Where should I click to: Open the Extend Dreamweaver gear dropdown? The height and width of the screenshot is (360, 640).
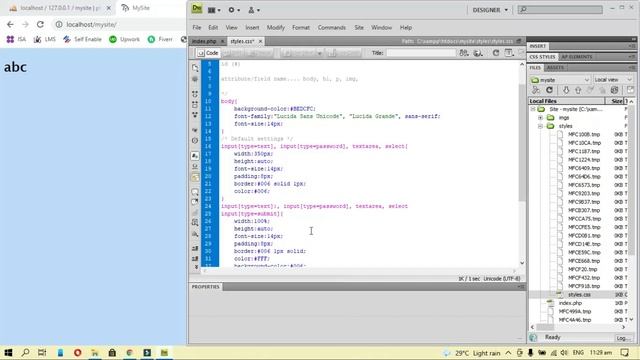click(x=233, y=10)
